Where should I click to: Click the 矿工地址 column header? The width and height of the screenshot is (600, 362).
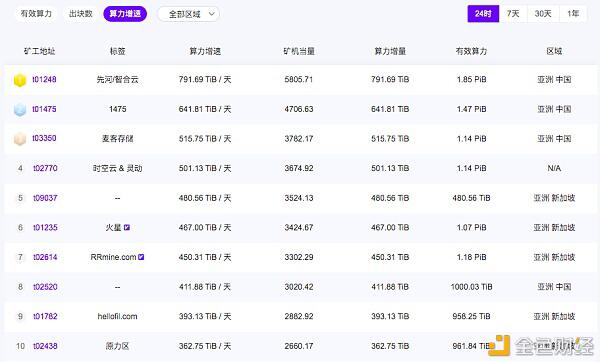pyautogui.click(x=39, y=51)
